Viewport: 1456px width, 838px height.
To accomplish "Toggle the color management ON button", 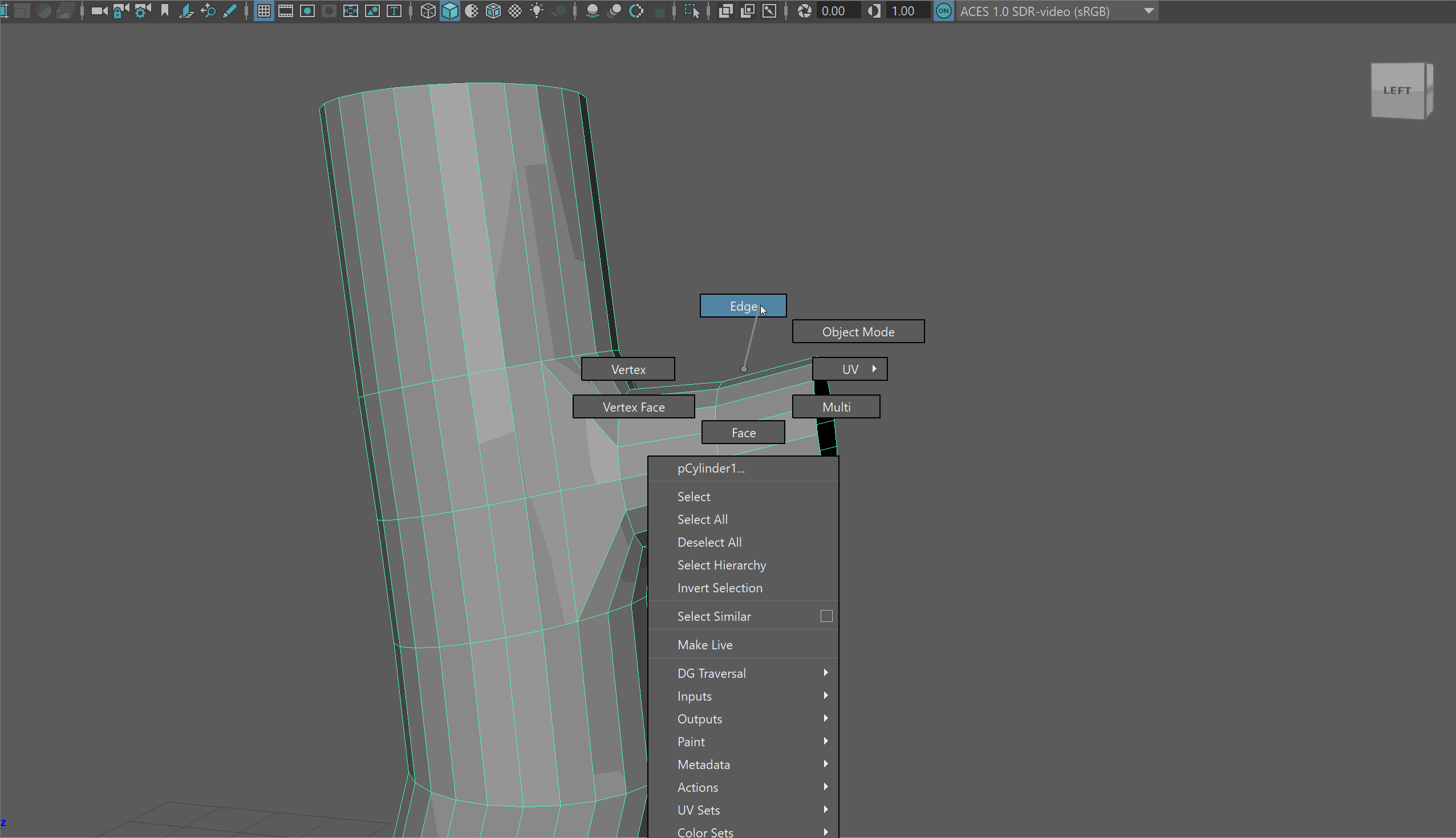I will point(943,11).
